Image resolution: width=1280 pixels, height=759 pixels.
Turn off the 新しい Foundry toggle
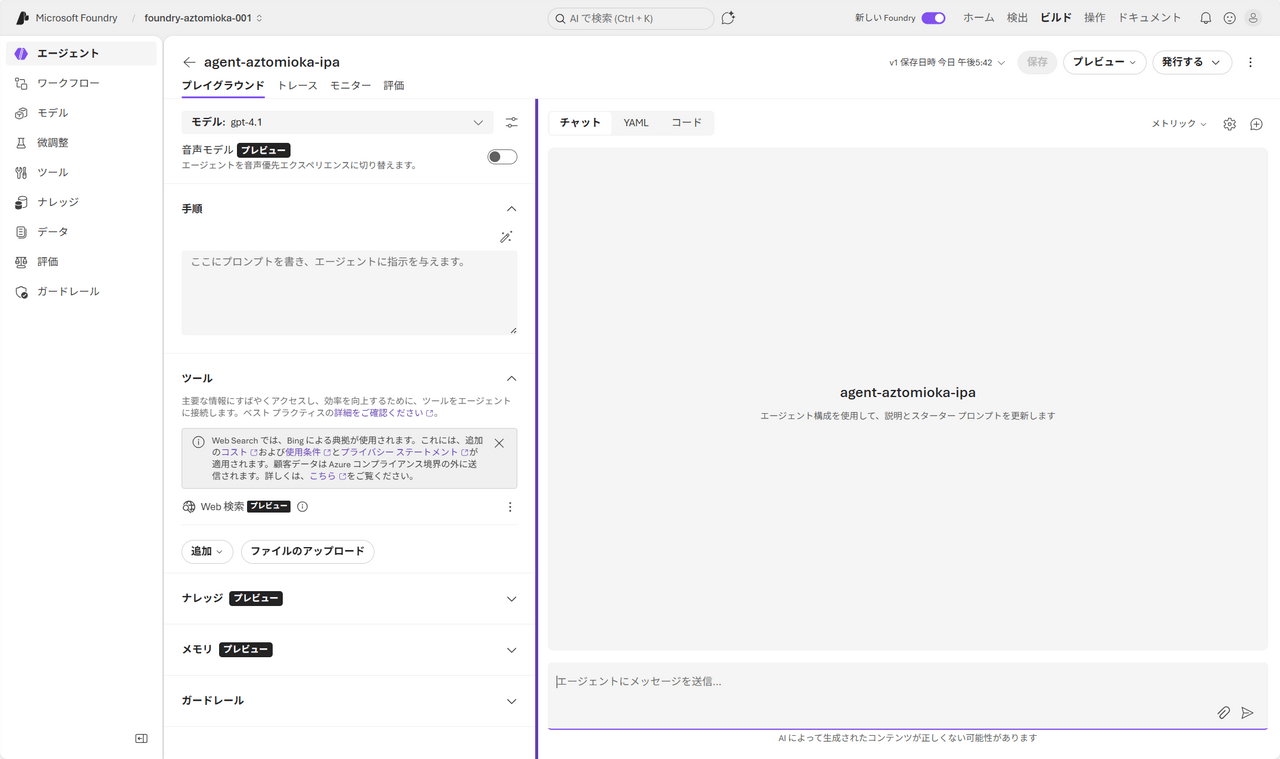point(933,18)
